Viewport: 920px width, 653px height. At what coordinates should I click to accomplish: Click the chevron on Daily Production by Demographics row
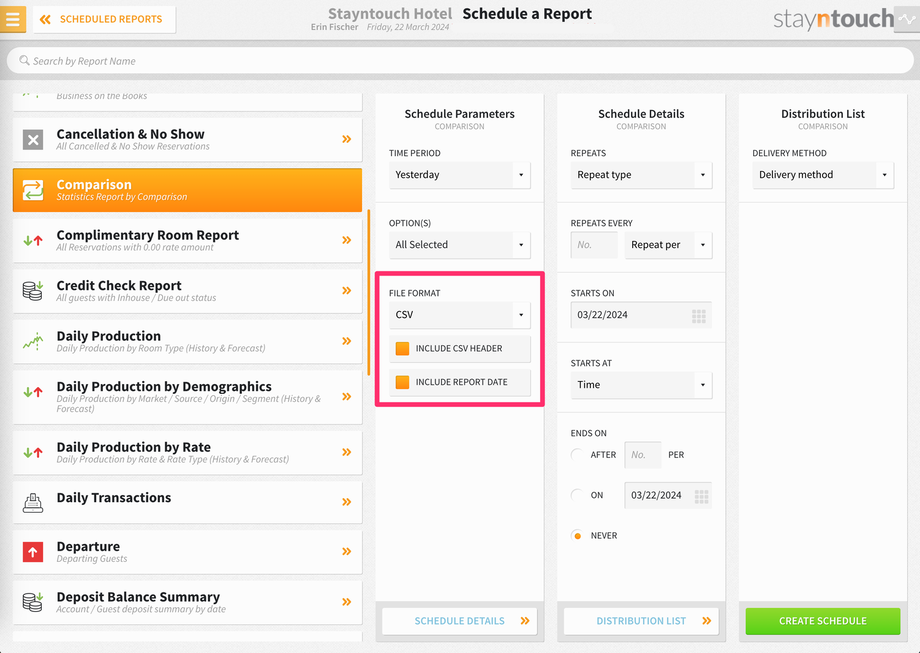point(347,397)
